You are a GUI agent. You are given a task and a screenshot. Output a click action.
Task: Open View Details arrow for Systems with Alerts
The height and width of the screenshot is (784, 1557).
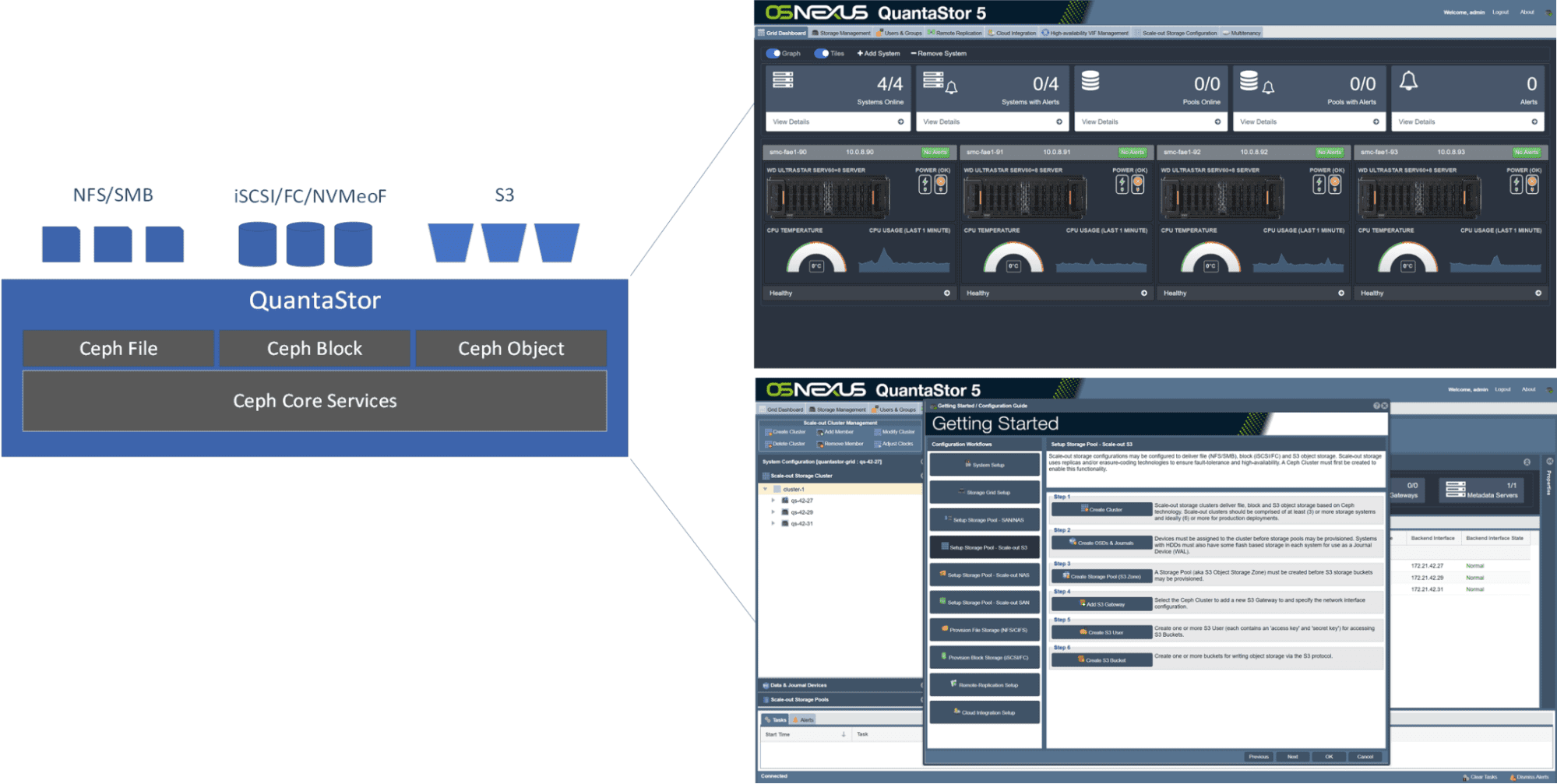point(1059,121)
